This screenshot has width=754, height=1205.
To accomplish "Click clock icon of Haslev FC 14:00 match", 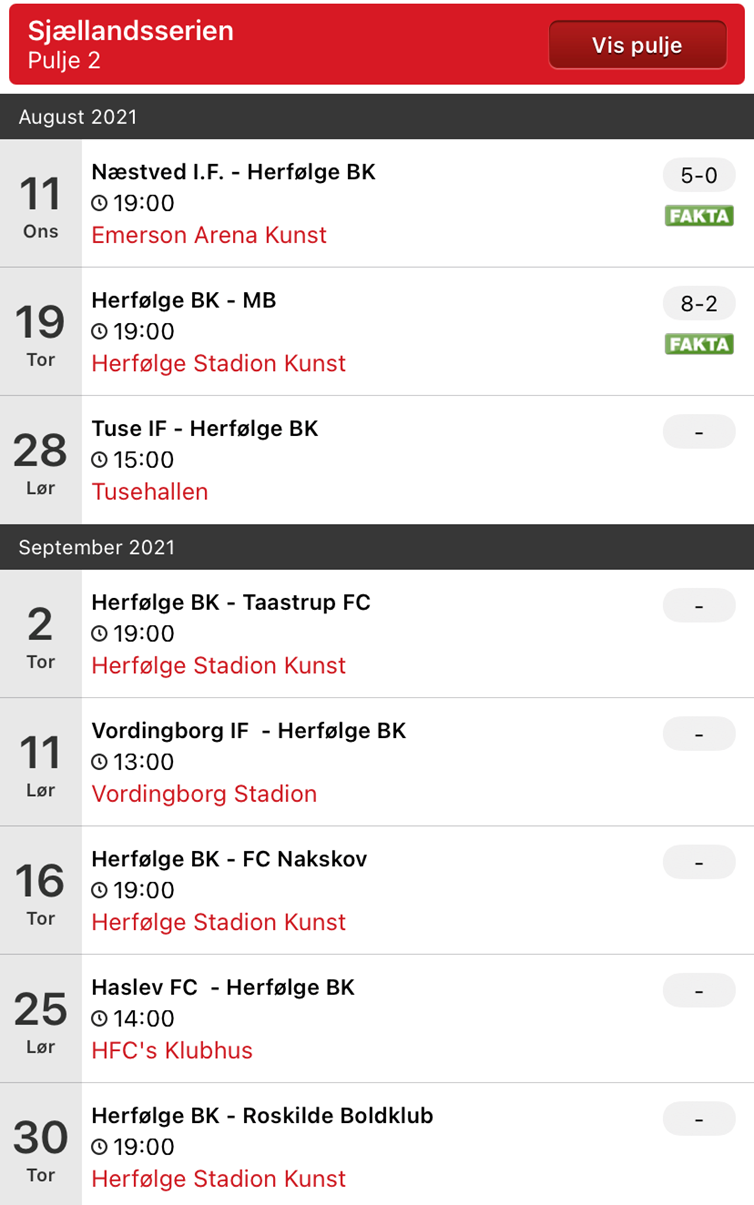I will click(99, 1019).
